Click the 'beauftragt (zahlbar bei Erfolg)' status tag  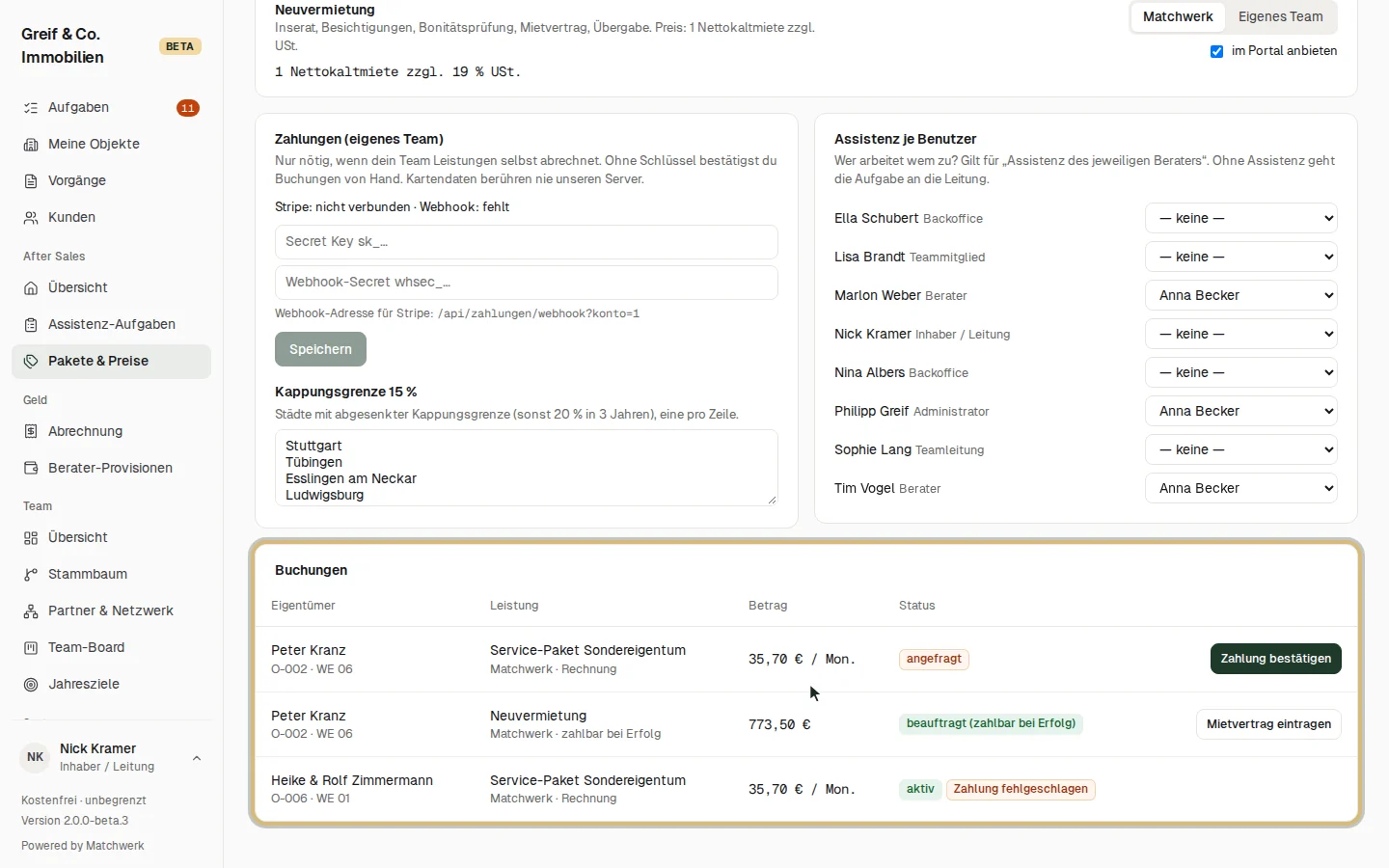[x=991, y=723]
